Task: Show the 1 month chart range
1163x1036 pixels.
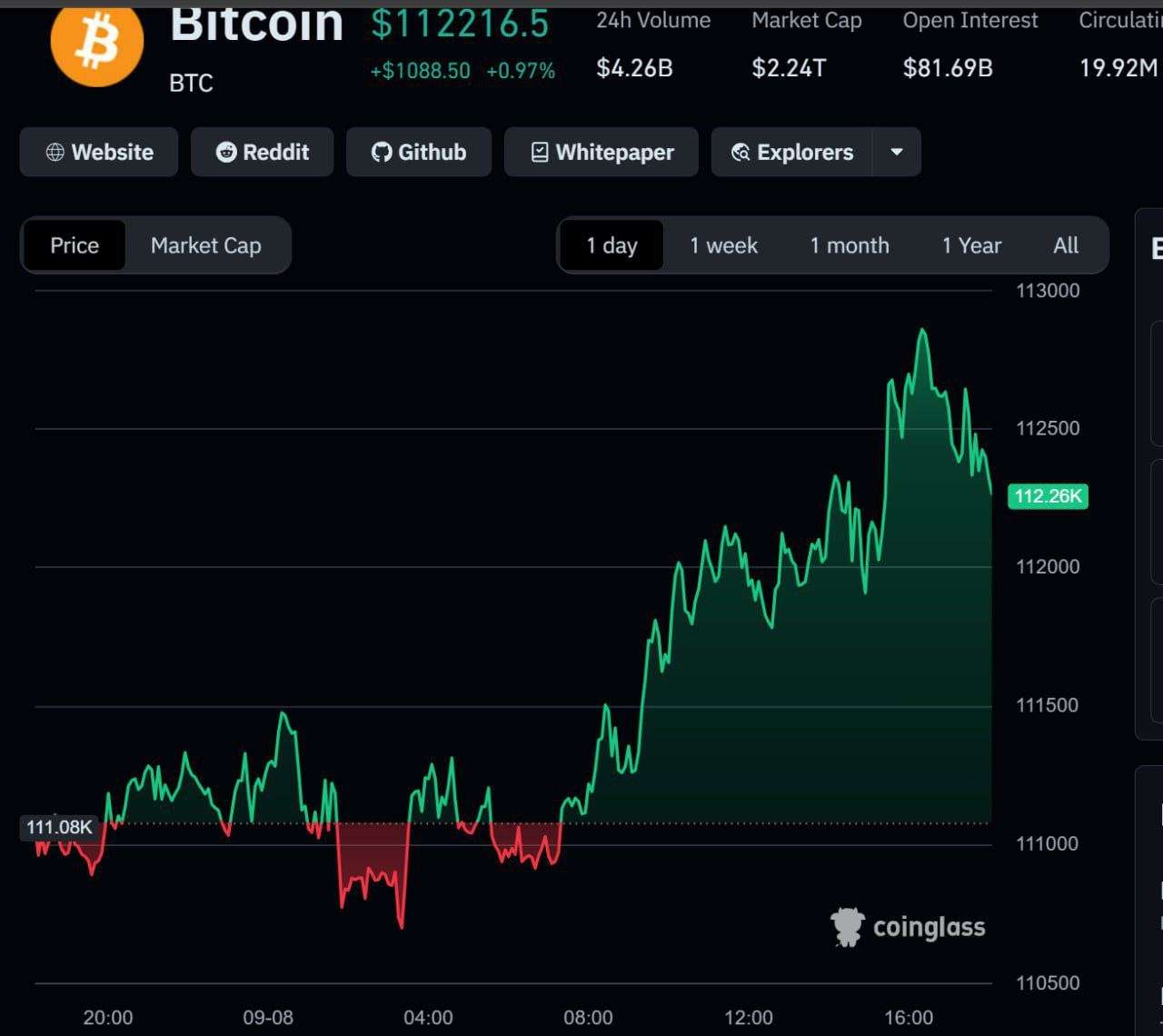Action: (x=850, y=245)
